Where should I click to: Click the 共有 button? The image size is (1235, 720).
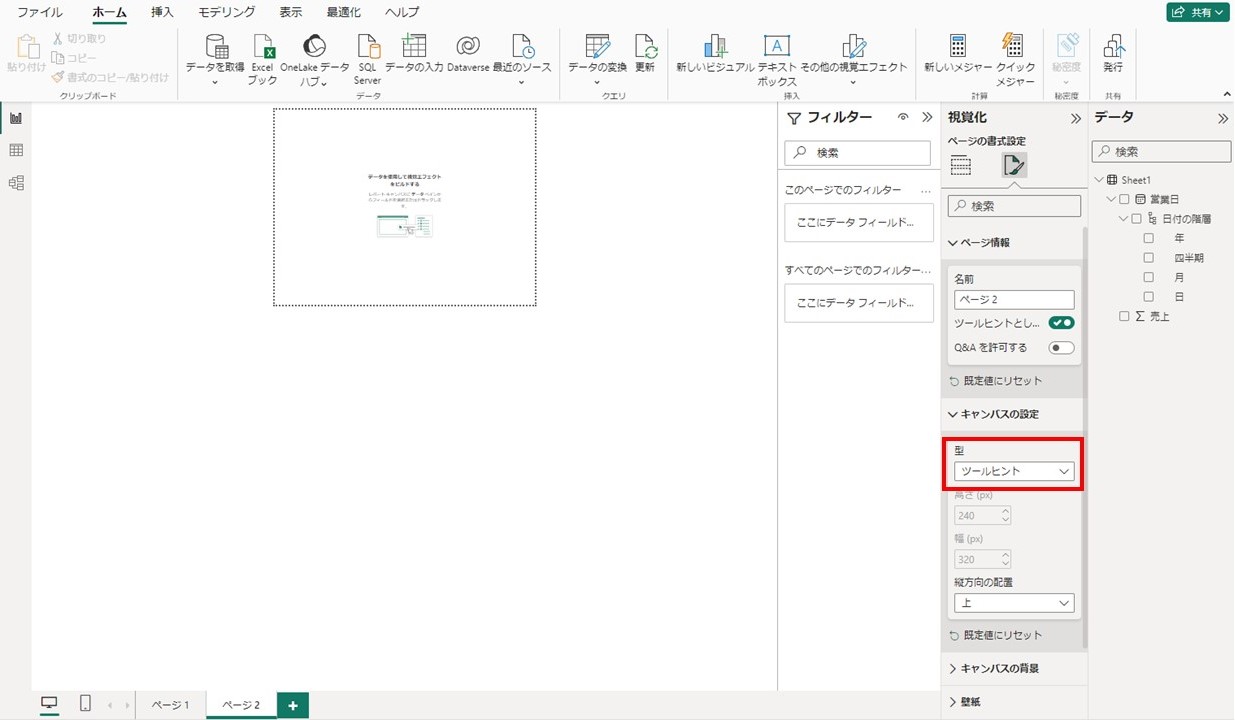coord(1197,12)
